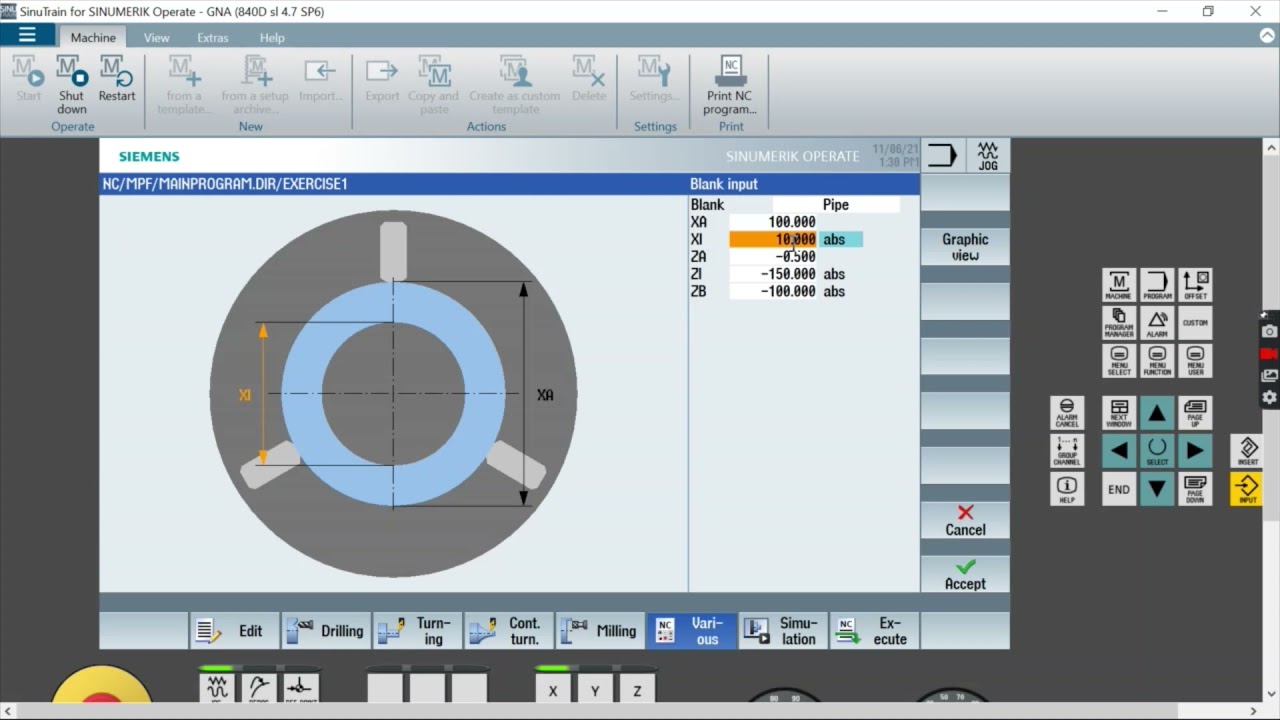Click the Execute softkey

tap(874, 631)
